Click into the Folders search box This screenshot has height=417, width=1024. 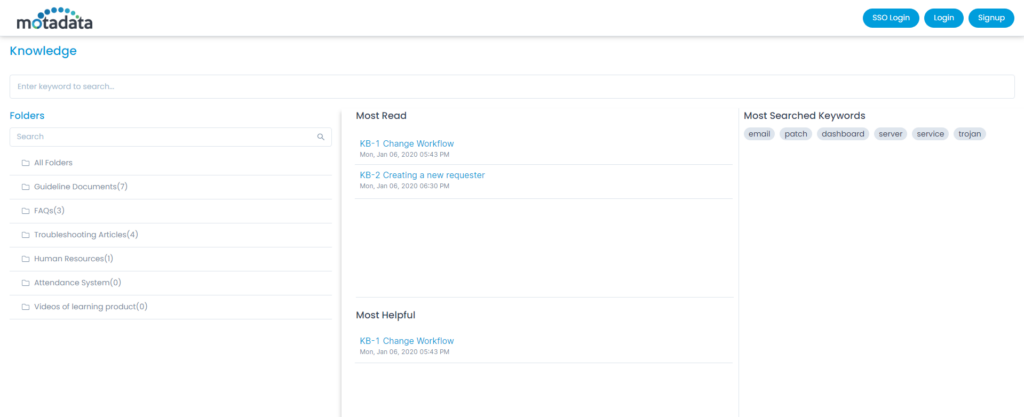pyautogui.click(x=160, y=137)
